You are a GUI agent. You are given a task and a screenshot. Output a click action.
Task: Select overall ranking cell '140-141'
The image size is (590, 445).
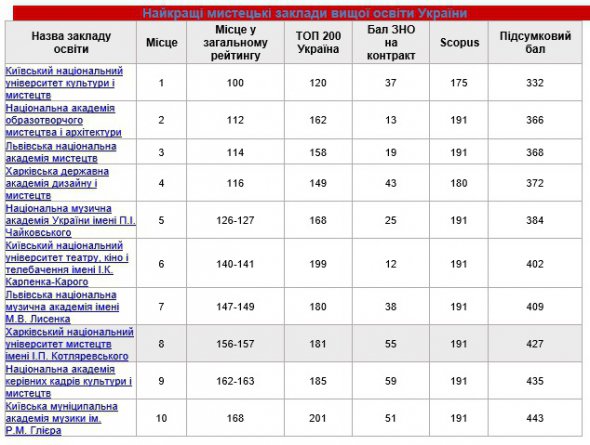235,263
